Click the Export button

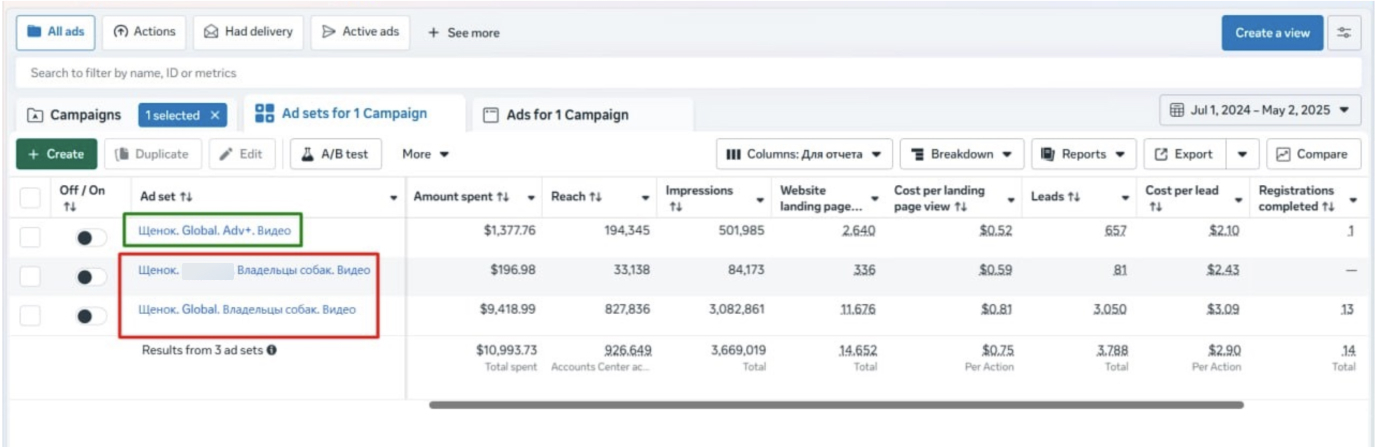(1185, 154)
